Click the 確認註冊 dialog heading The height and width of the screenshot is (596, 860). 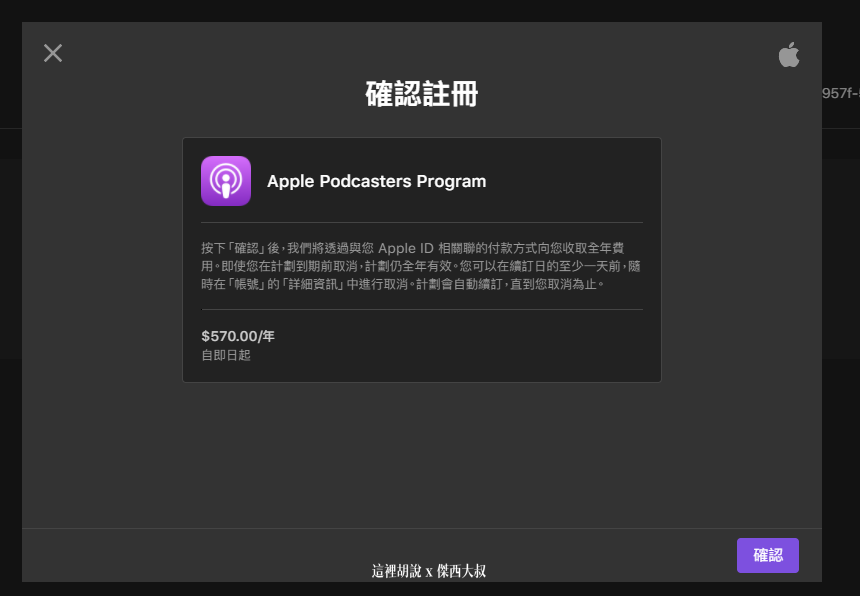(422, 94)
